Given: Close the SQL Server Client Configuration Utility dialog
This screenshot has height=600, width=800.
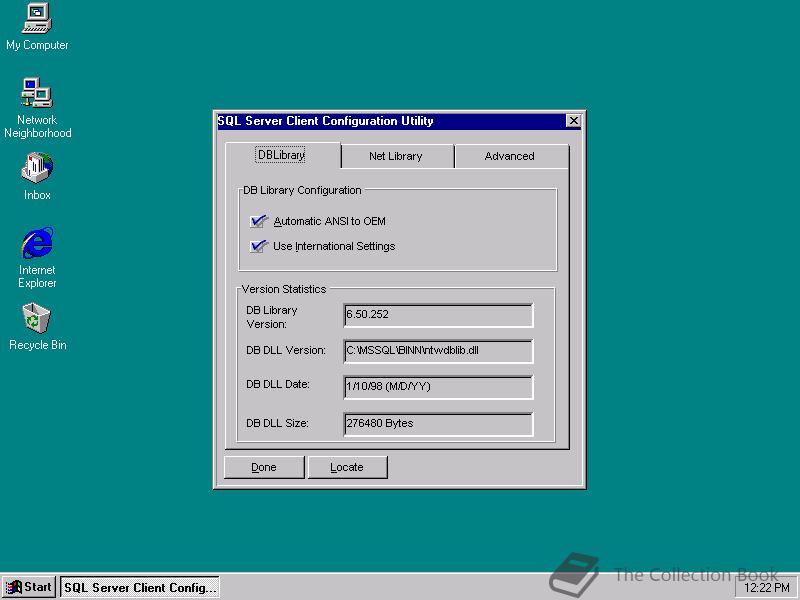Looking at the screenshot, I should (x=573, y=121).
